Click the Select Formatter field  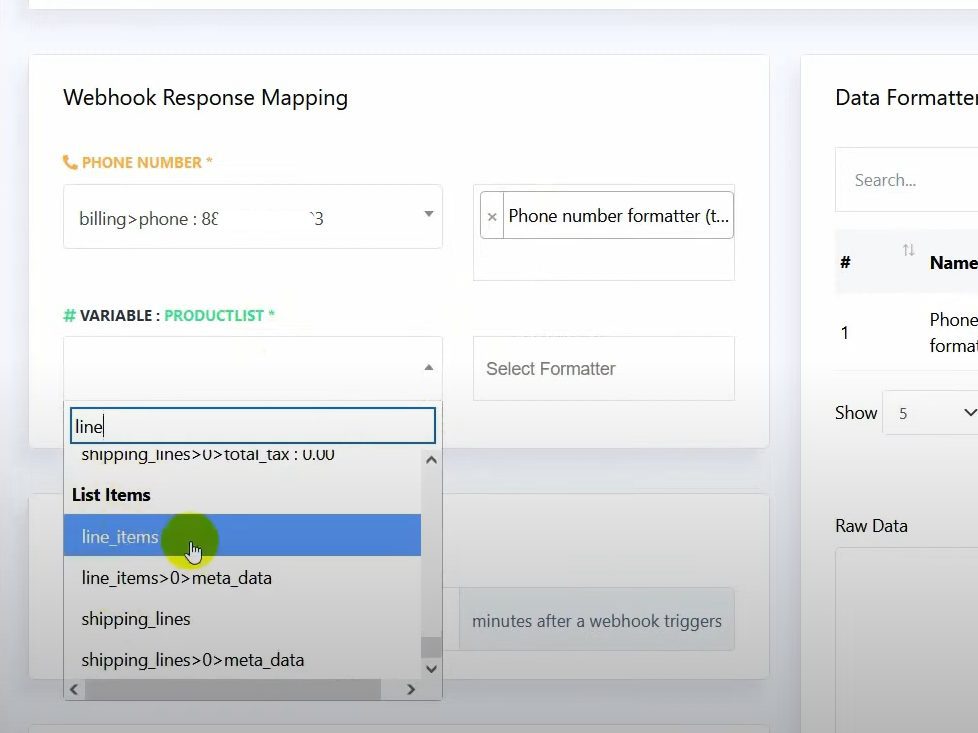603,369
